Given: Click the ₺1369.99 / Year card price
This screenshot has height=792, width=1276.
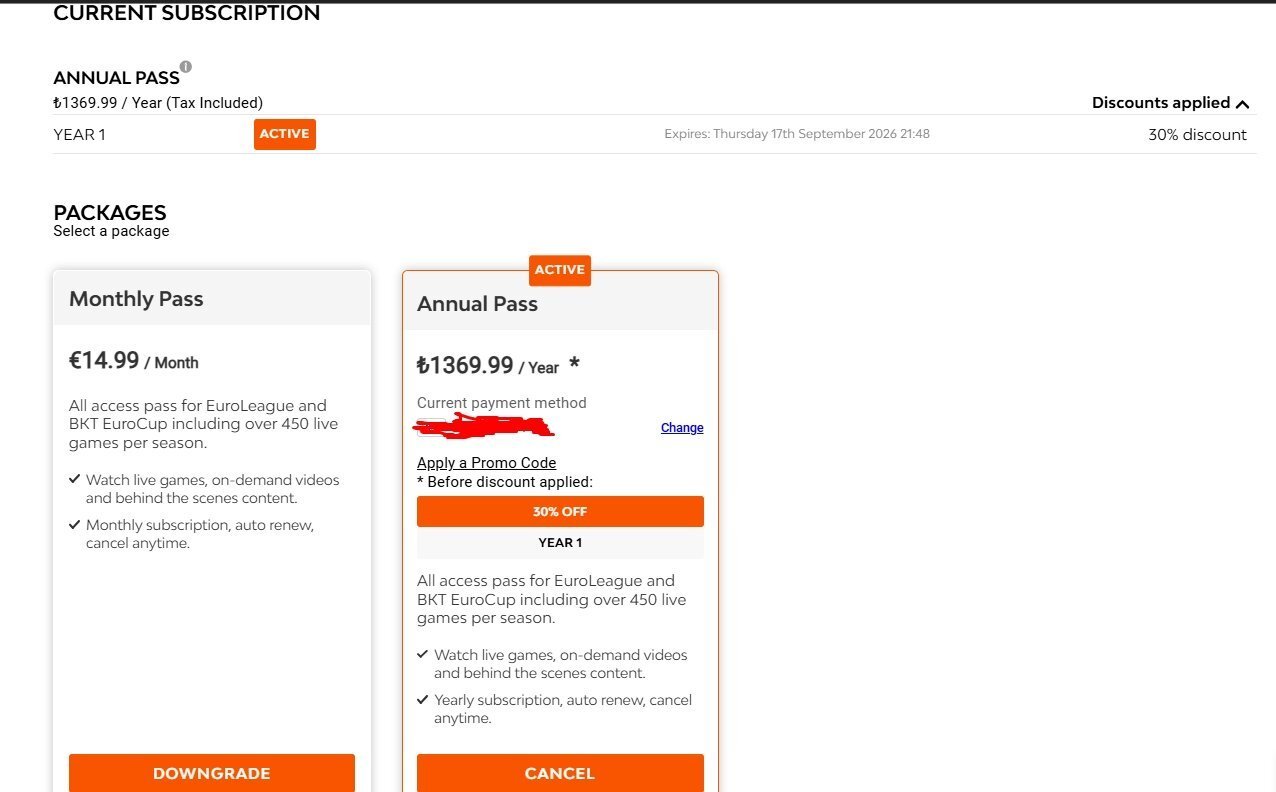Looking at the screenshot, I should (488, 366).
